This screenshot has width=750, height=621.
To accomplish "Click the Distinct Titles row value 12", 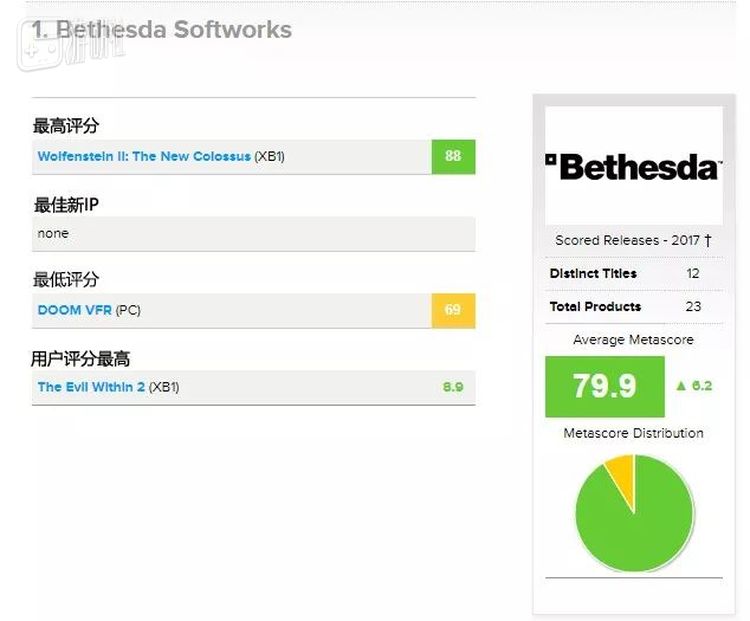I will [693, 274].
